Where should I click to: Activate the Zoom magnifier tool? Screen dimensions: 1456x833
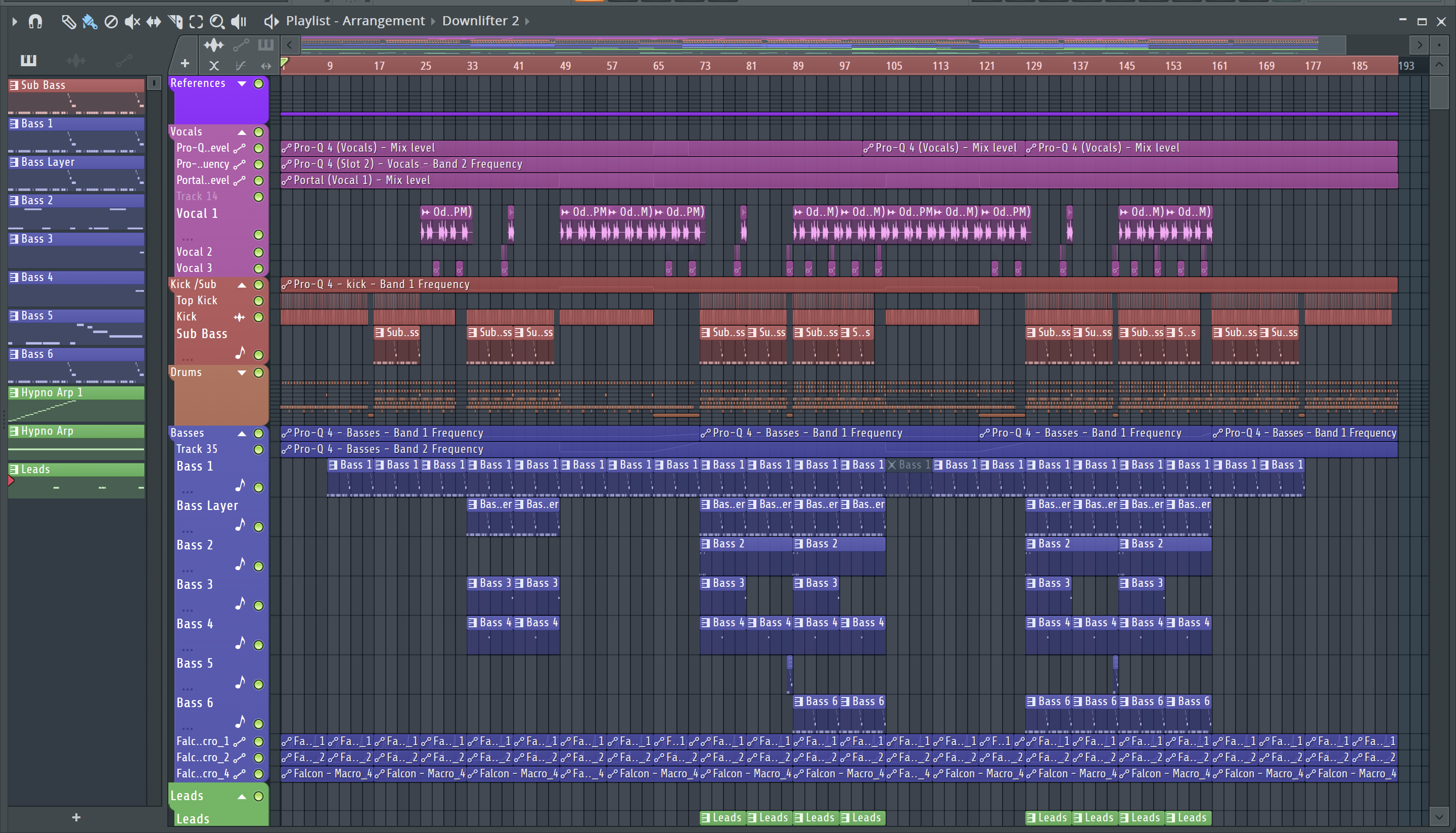coord(217,22)
